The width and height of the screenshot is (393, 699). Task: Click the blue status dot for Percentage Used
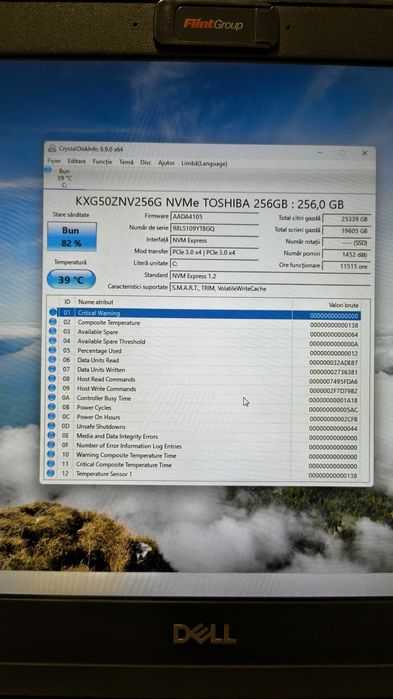[x=53, y=350]
